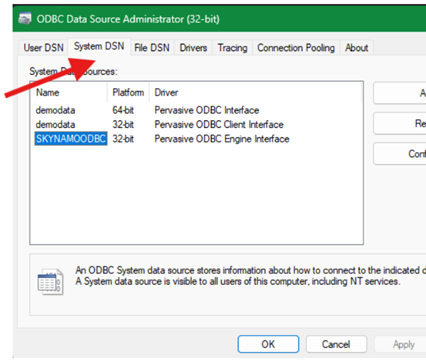Sort by the Name column header
The height and width of the screenshot is (360, 426).
pyautogui.click(x=69, y=92)
